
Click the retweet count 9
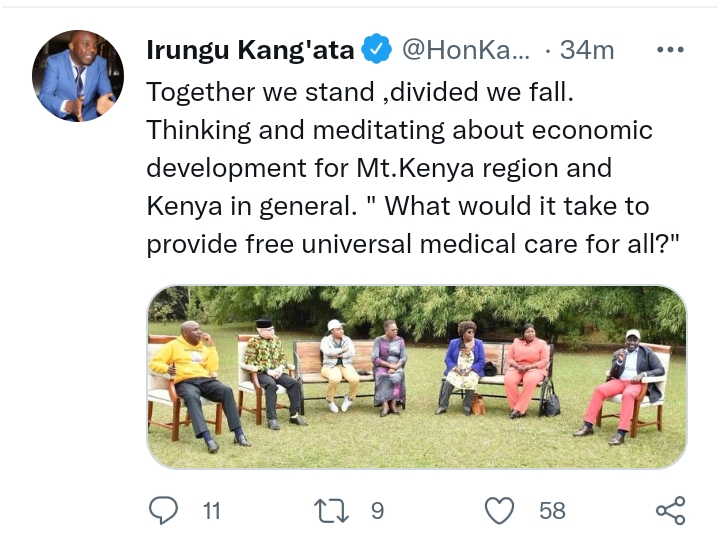pyautogui.click(x=377, y=511)
